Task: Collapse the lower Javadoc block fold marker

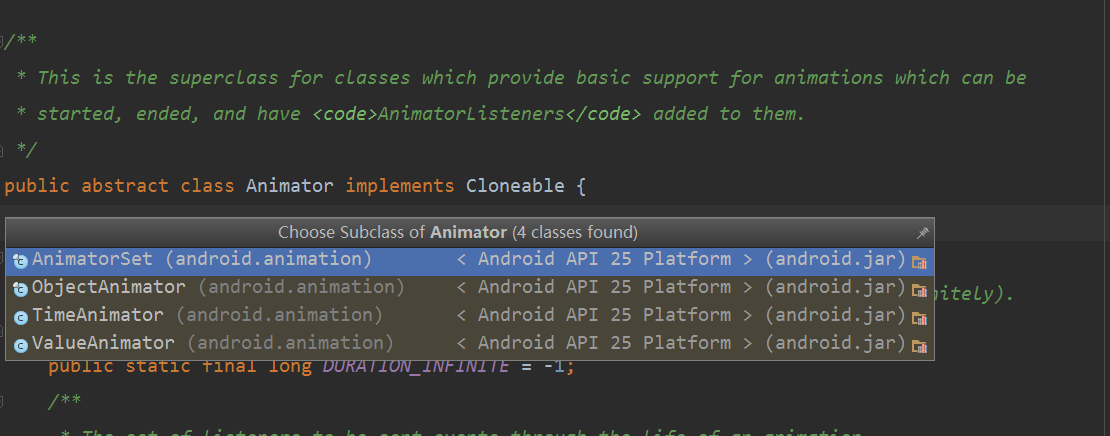Action: (2, 403)
